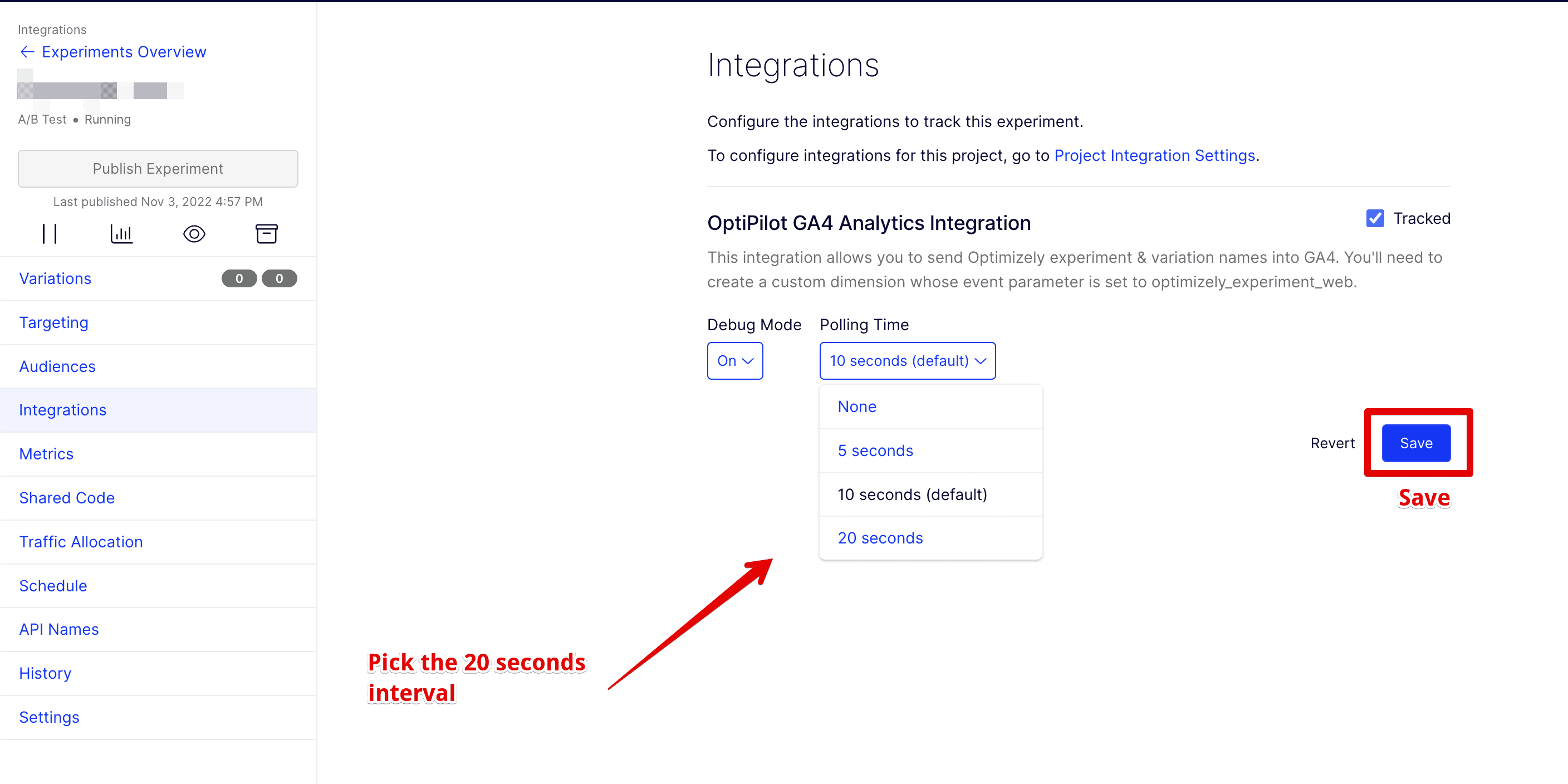Preview the experiment with the eye icon

pos(194,233)
